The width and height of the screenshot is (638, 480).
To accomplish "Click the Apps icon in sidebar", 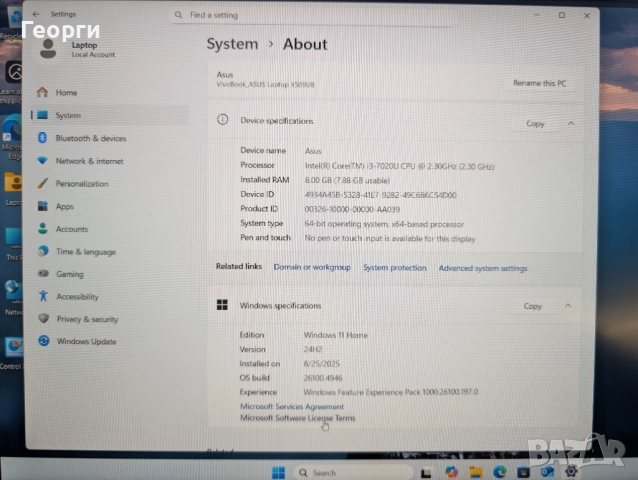I will [43, 206].
